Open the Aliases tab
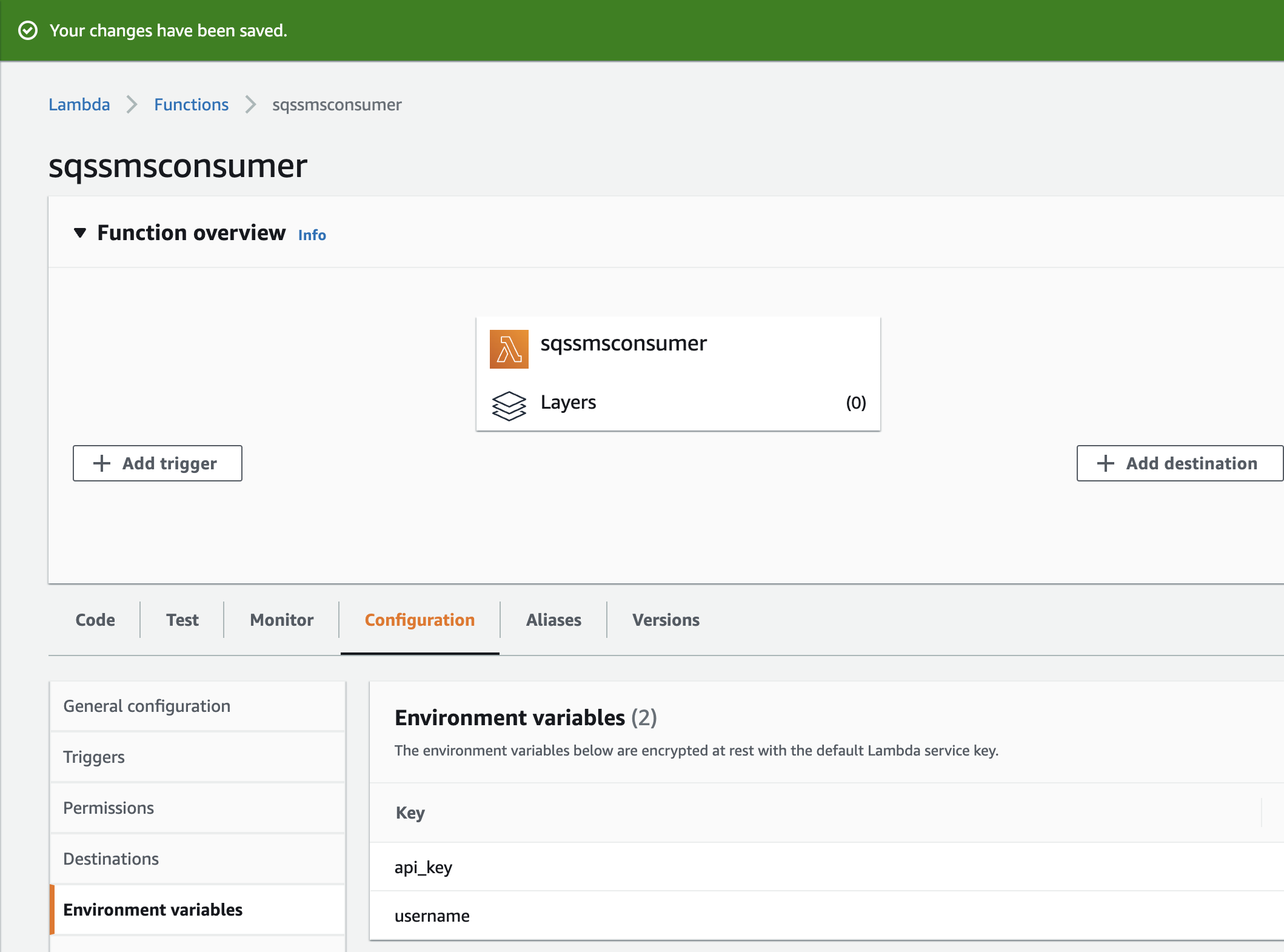Image resolution: width=1284 pixels, height=952 pixels. [x=553, y=620]
